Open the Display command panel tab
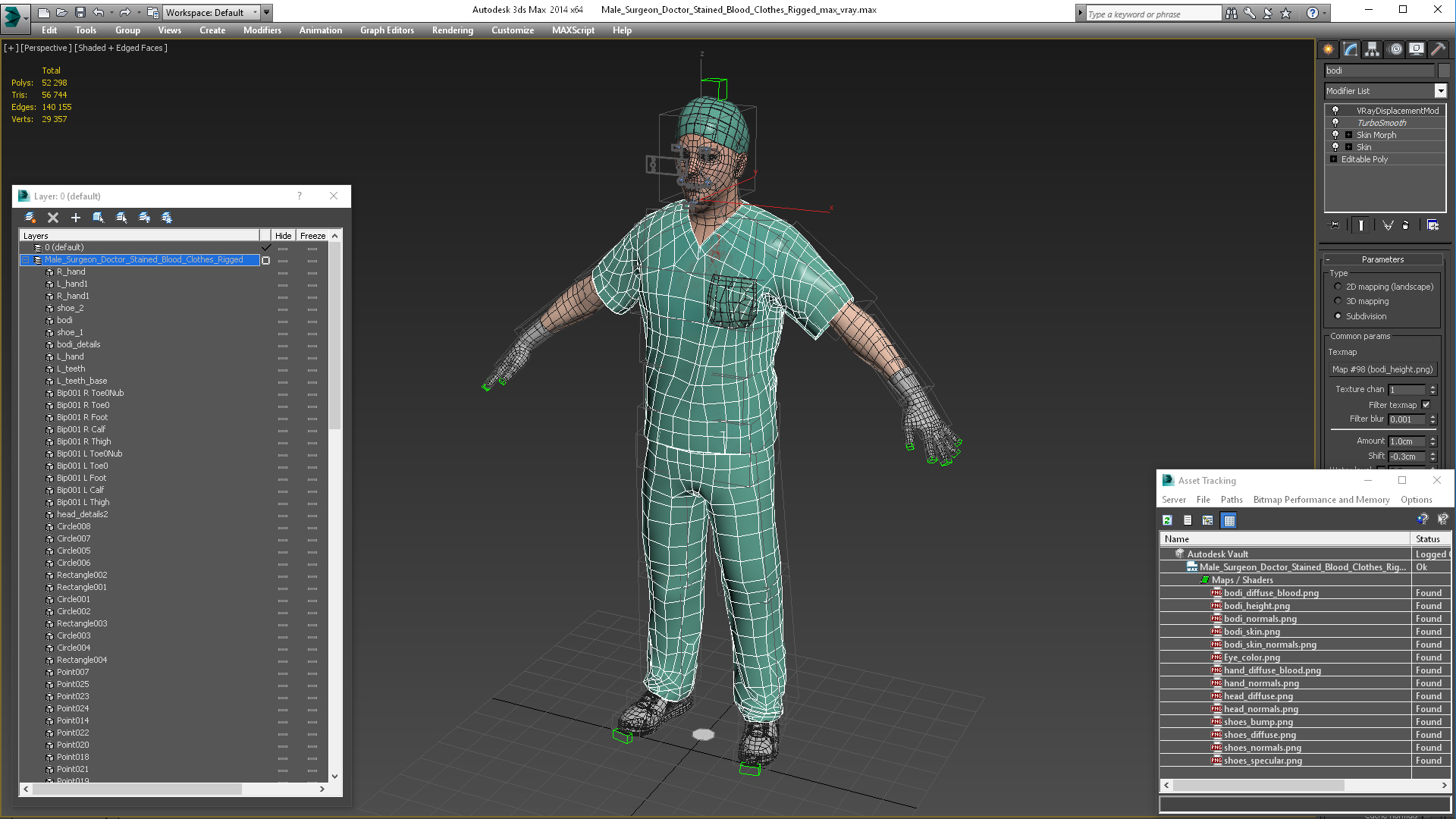The width and height of the screenshot is (1456, 819). [x=1417, y=49]
